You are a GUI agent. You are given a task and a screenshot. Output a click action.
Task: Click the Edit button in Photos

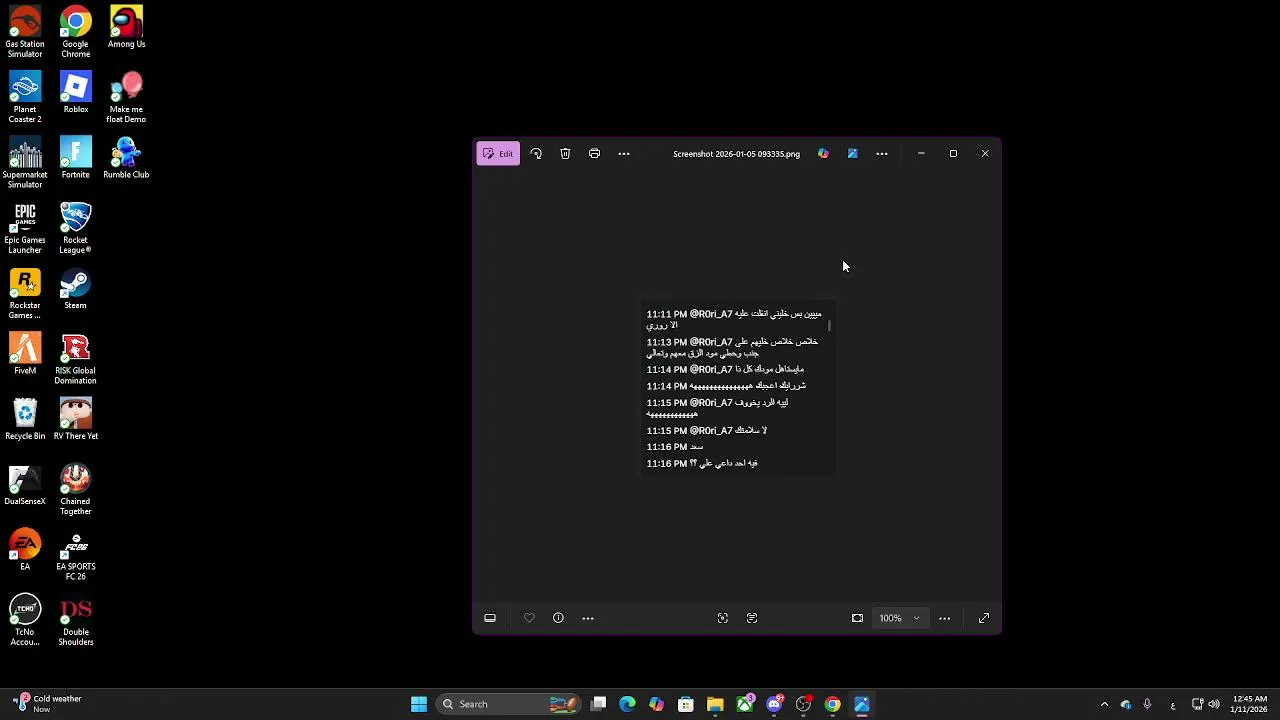click(x=498, y=154)
